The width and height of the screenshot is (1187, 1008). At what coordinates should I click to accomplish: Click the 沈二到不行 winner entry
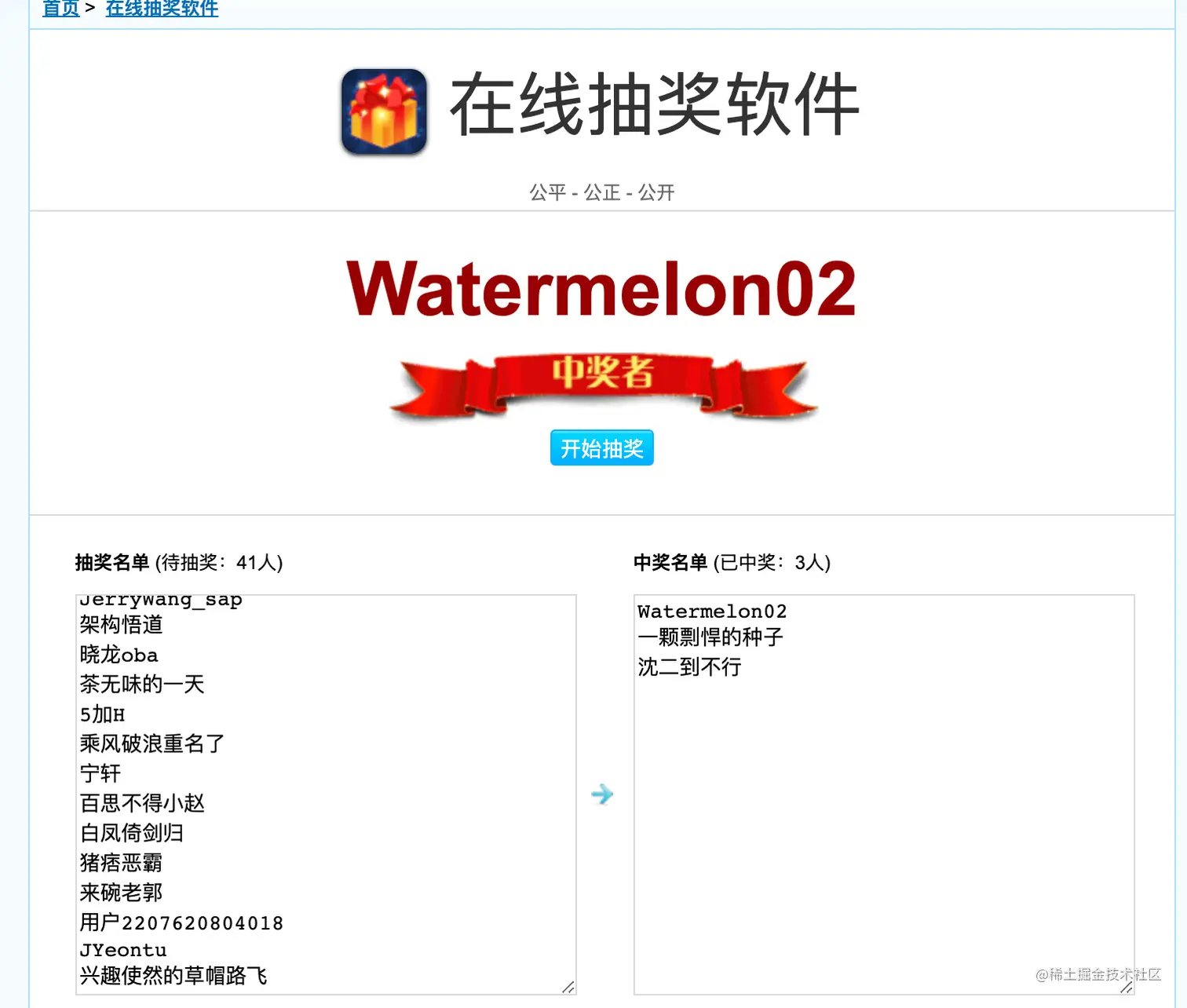tap(689, 667)
